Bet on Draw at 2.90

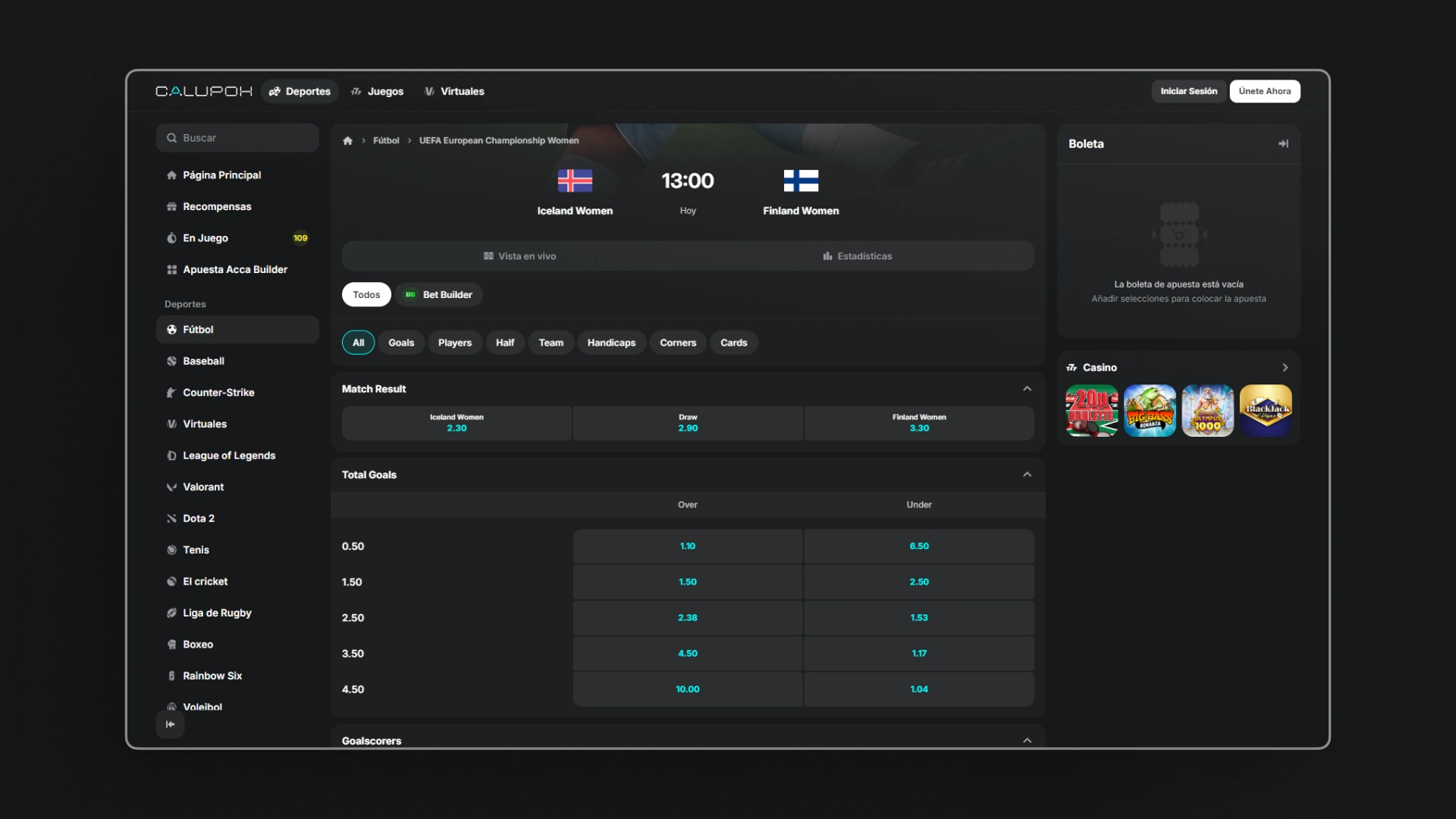[x=688, y=423]
